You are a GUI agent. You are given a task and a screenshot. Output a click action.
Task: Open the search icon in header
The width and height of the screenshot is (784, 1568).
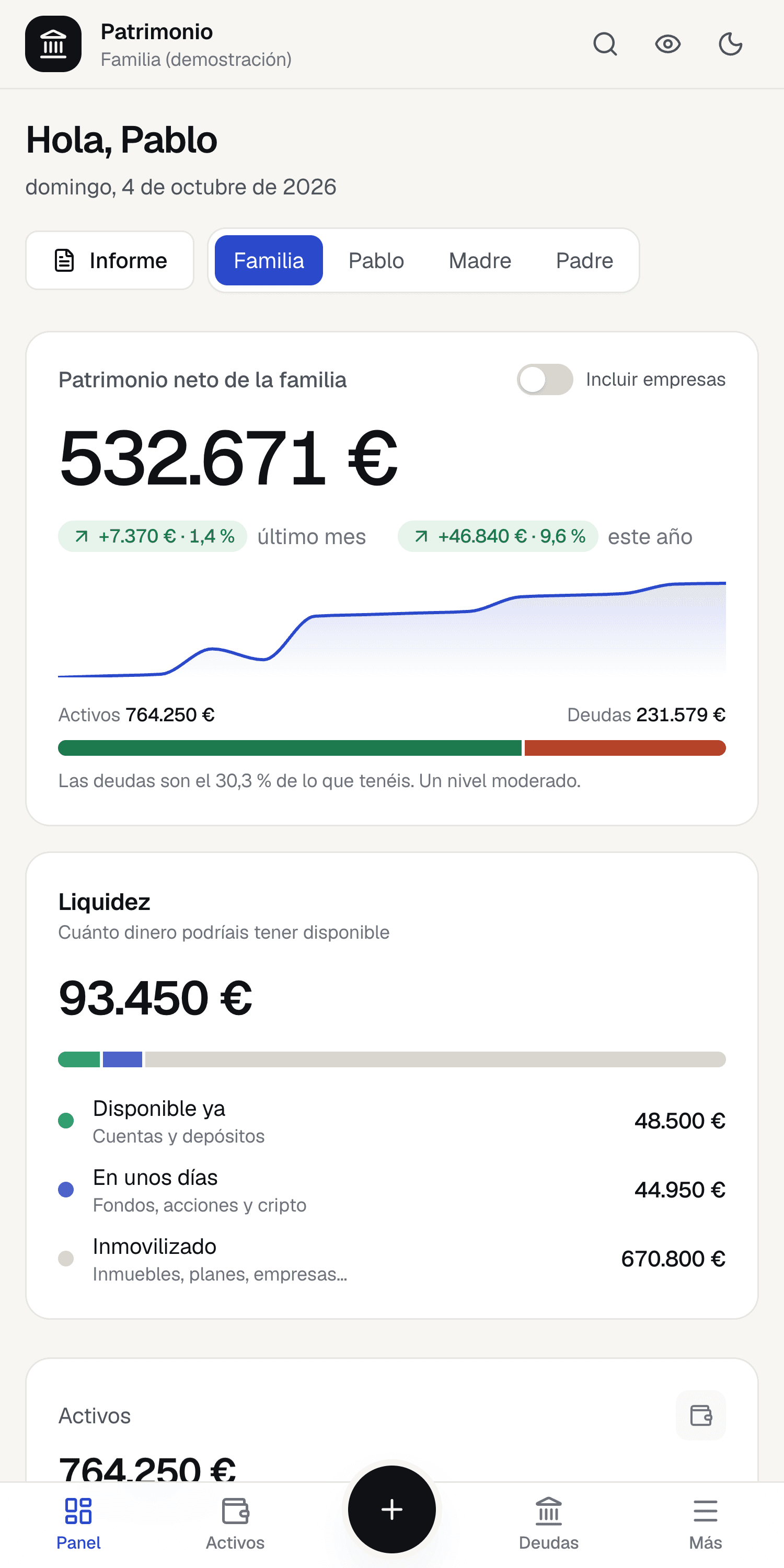tap(605, 44)
